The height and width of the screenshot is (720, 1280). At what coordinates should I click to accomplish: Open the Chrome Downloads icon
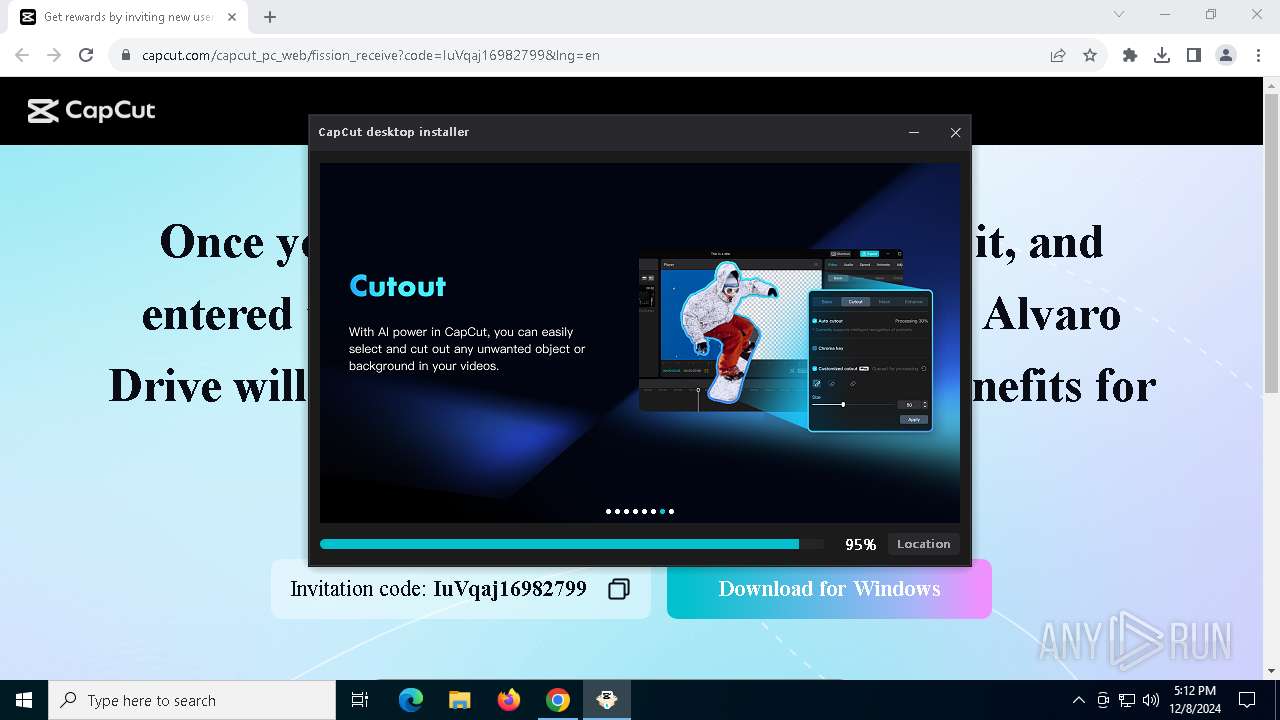[1162, 55]
